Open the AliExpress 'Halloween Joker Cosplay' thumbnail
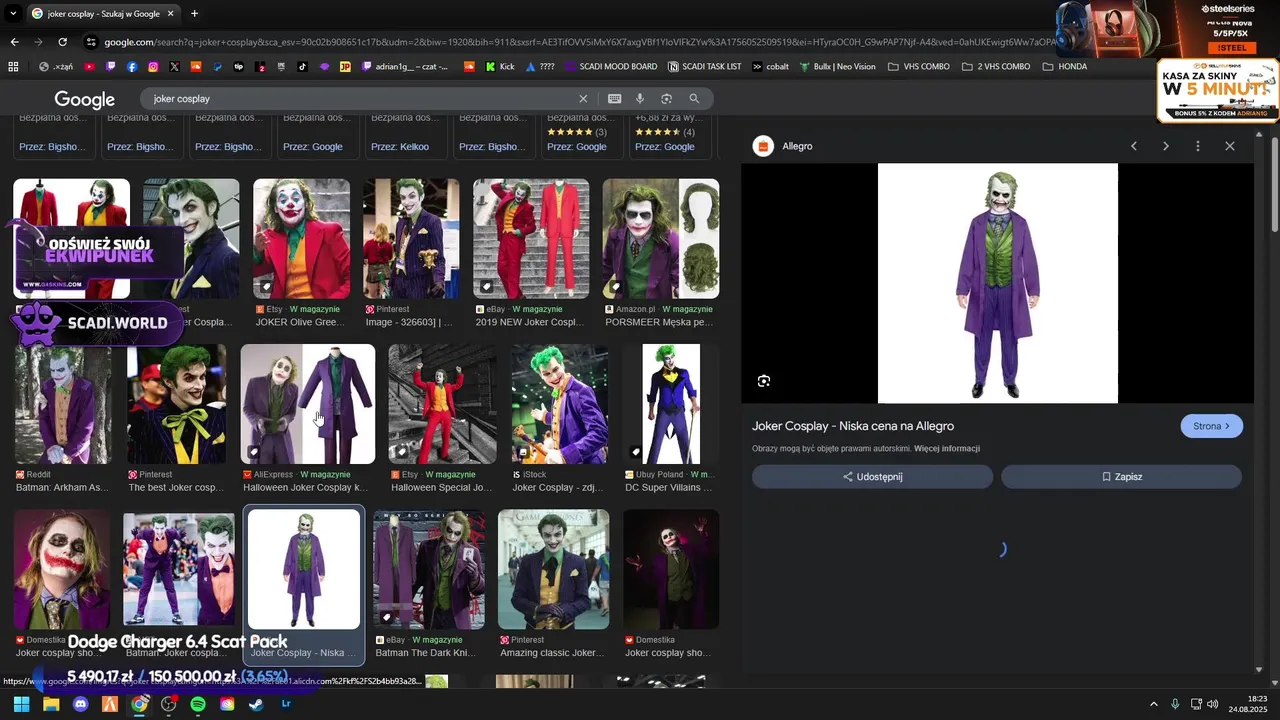1280x720 pixels. tap(308, 404)
